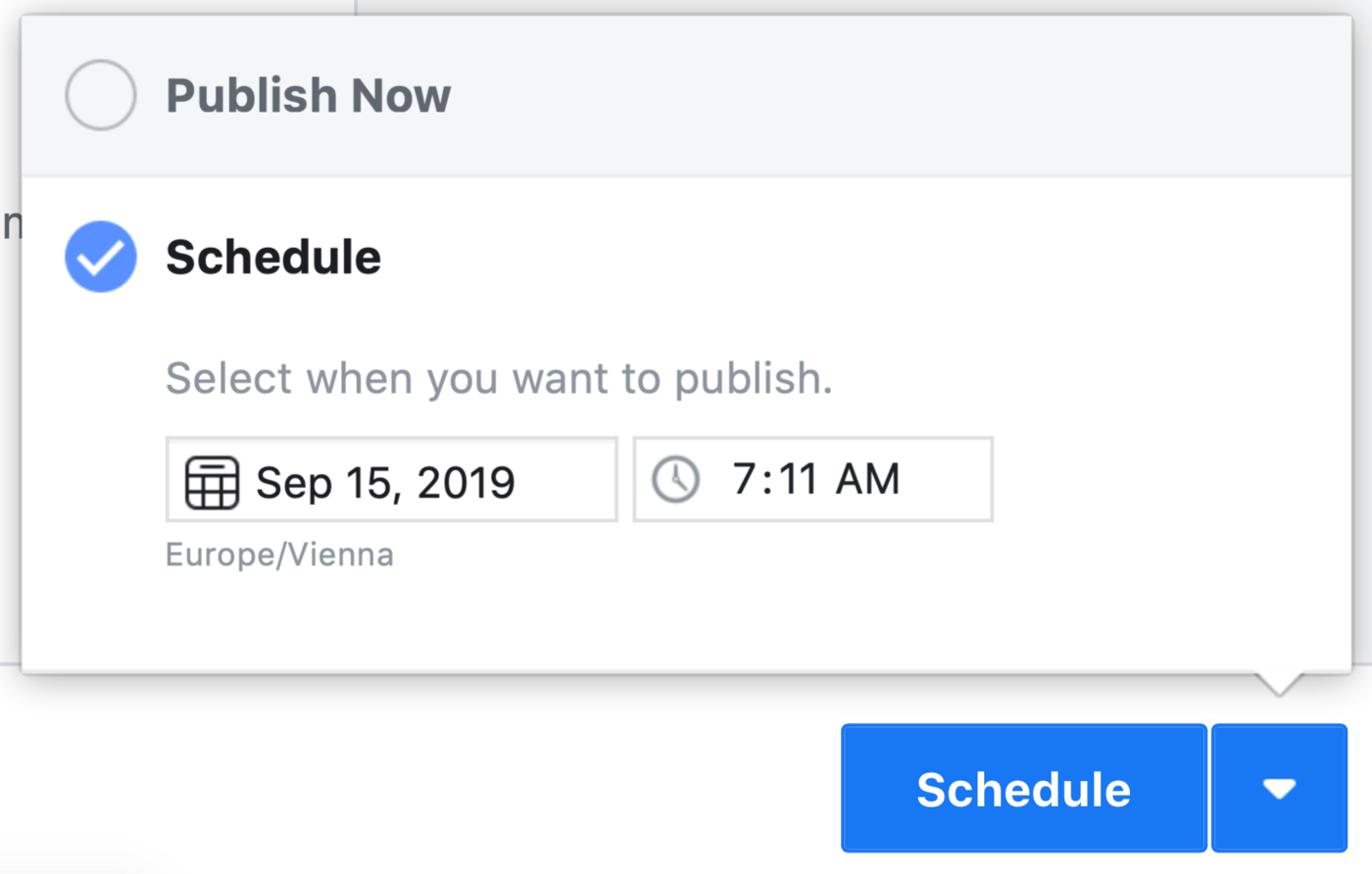Choose the "Publish Now" option label

pos(308,96)
